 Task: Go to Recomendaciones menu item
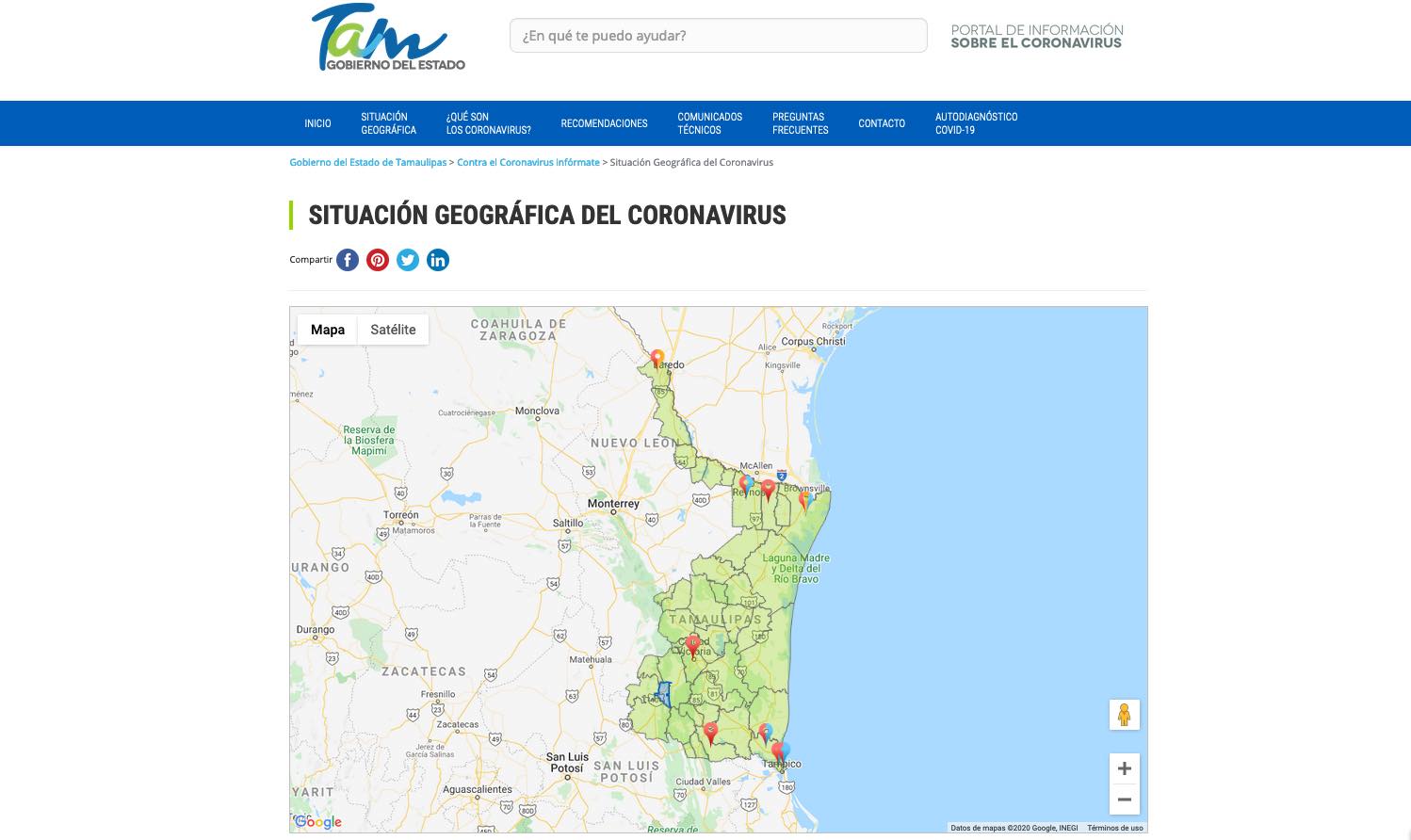pos(604,123)
